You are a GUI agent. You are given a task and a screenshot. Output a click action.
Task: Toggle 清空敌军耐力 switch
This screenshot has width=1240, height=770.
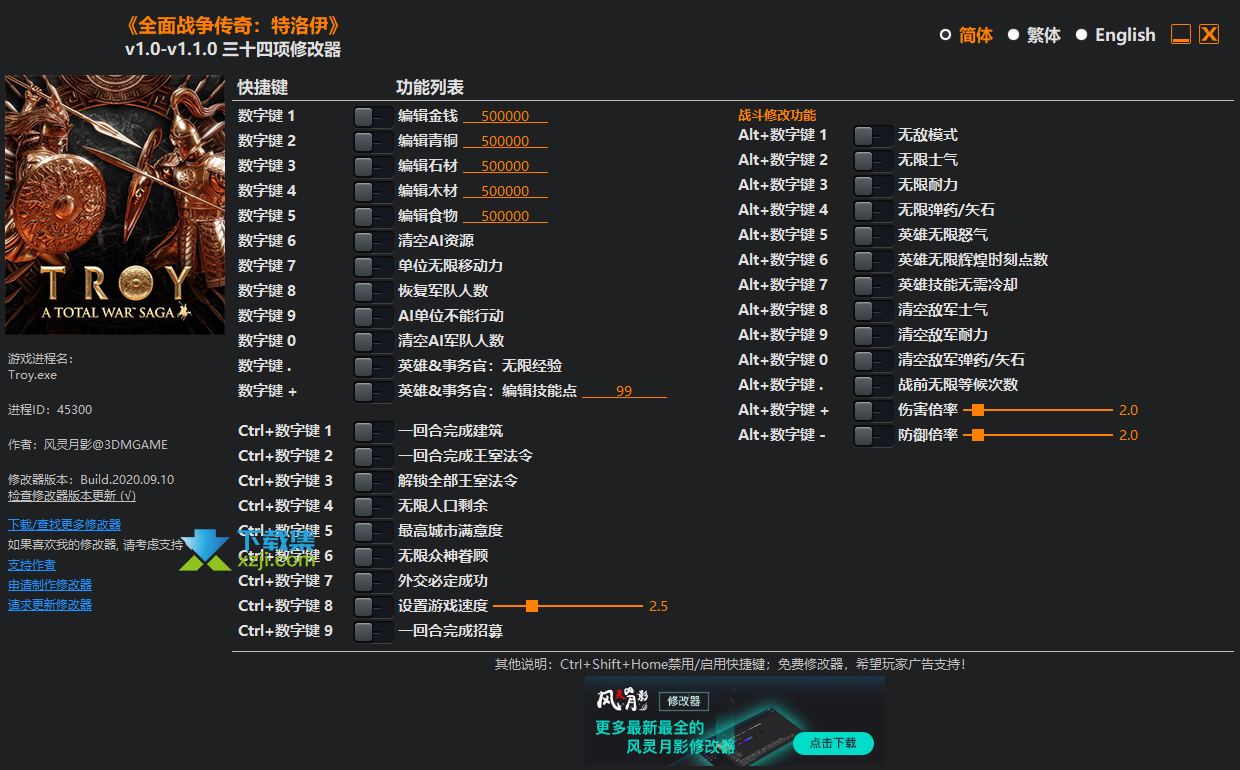873,335
